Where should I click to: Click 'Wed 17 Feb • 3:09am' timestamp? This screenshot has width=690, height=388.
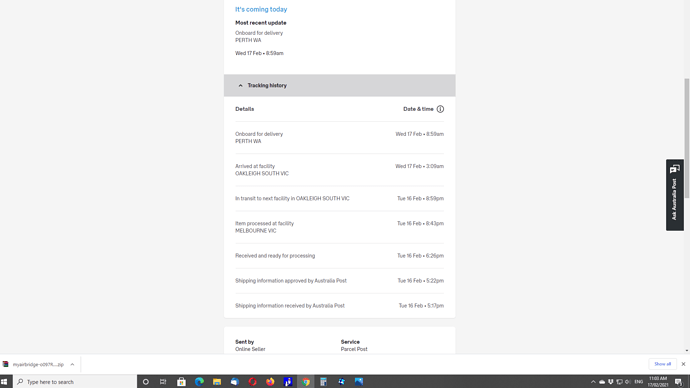coord(419,166)
